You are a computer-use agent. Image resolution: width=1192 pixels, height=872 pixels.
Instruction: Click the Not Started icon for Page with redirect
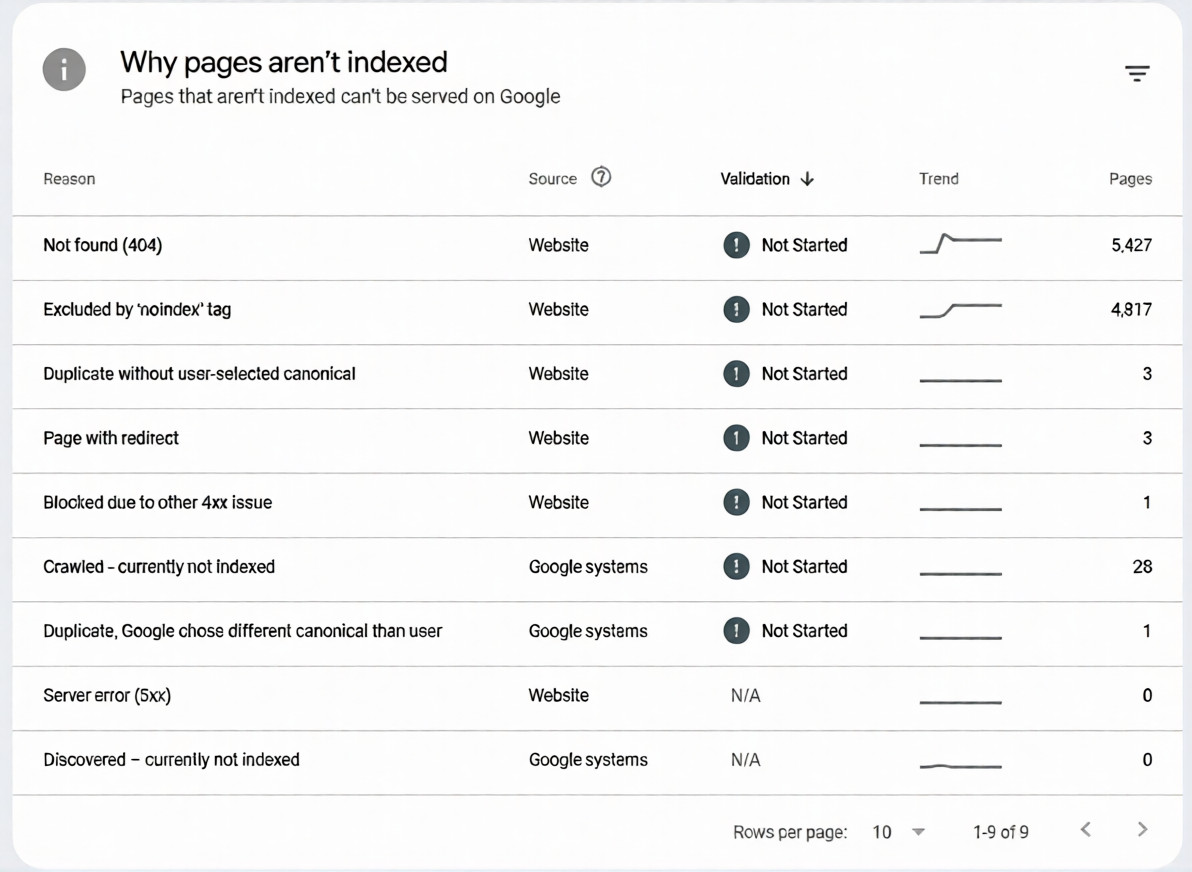(737, 438)
